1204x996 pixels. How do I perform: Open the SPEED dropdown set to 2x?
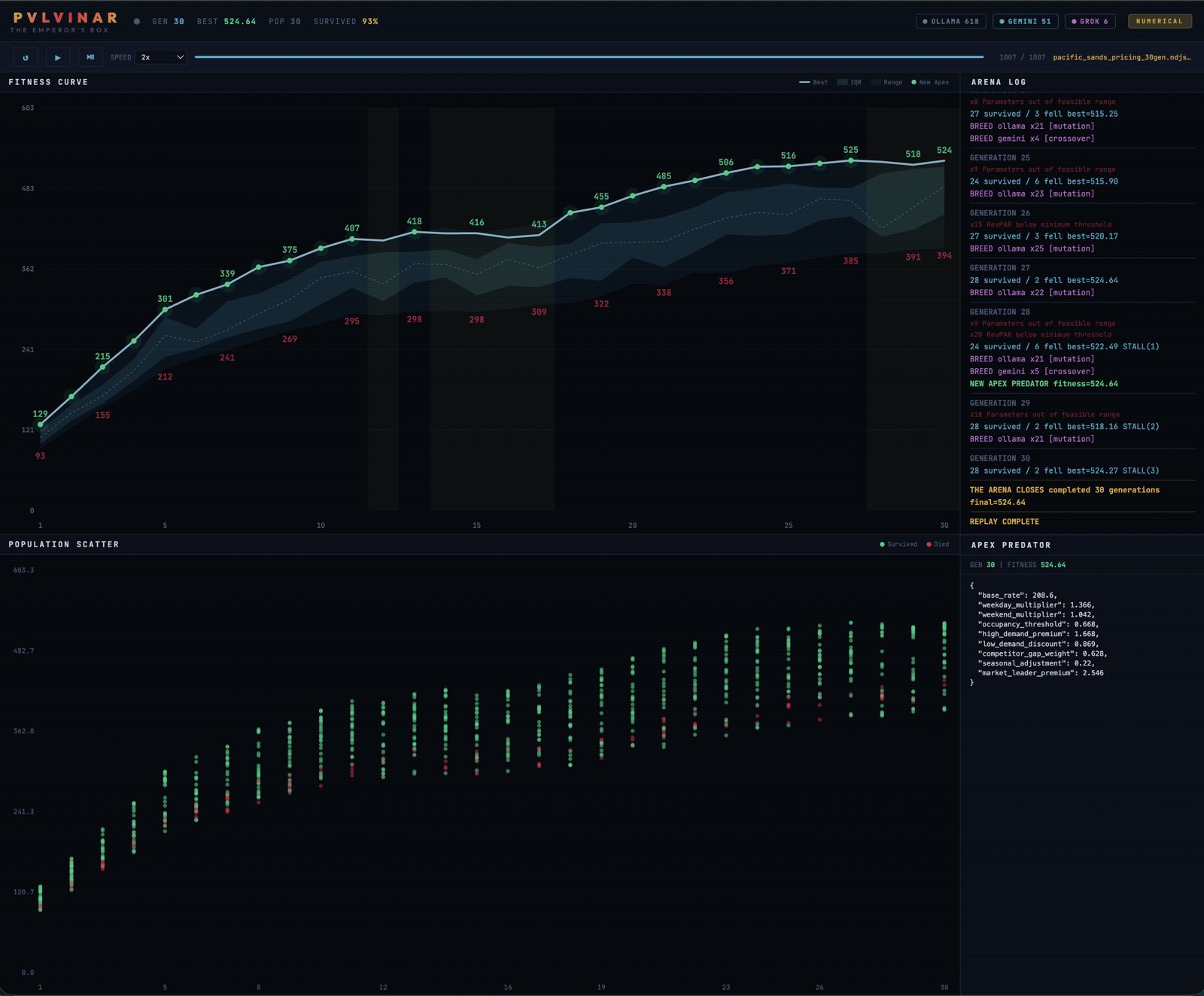[x=160, y=57]
